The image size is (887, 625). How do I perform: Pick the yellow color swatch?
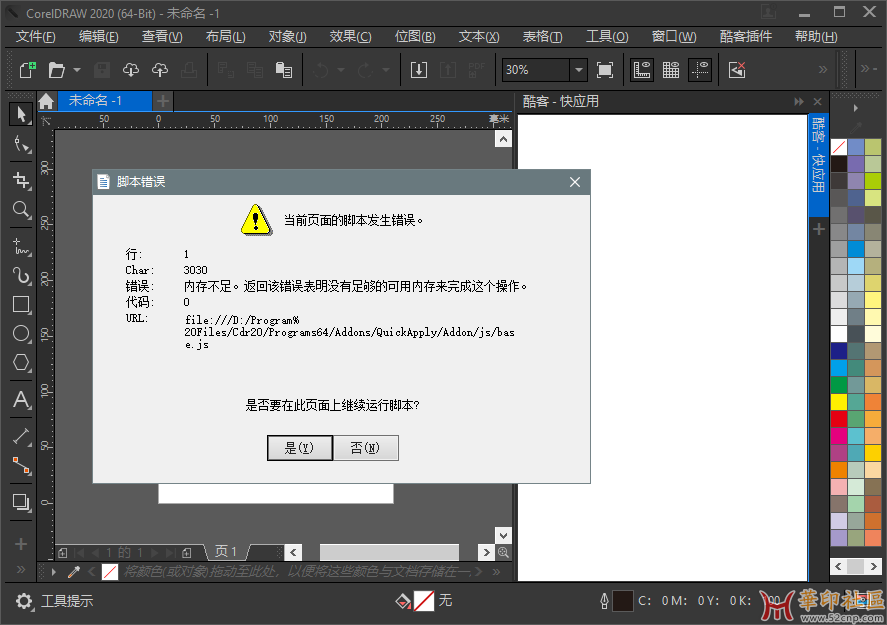point(839,402)
